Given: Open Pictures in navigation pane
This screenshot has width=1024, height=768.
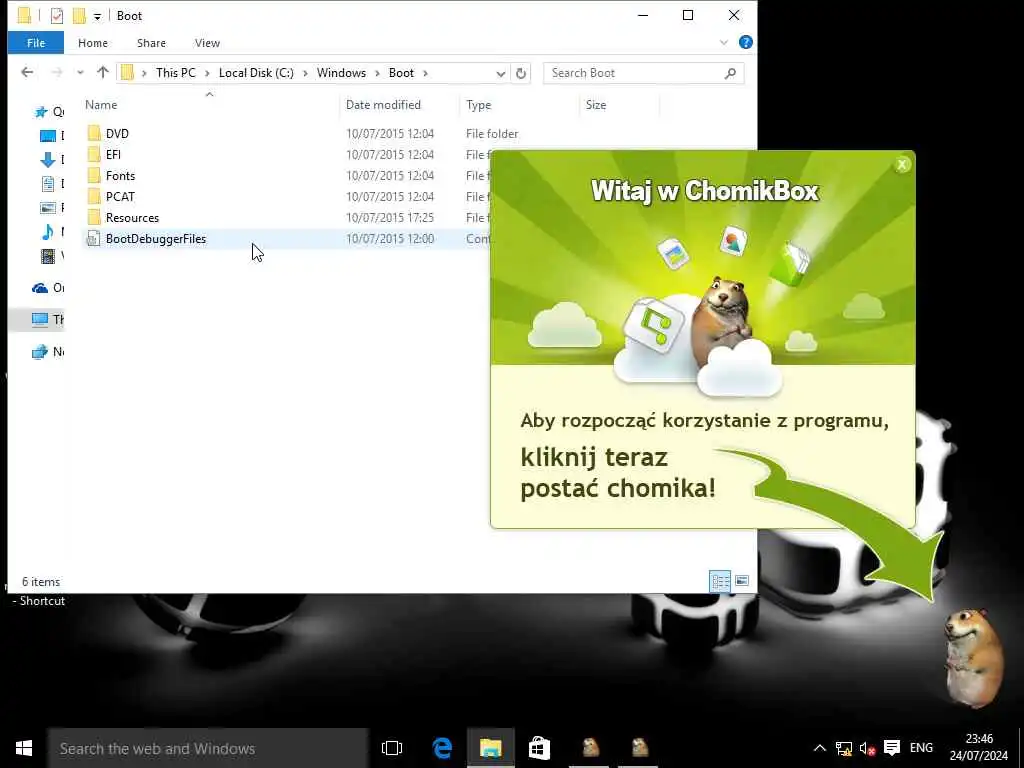Looking at the screenshot, I should (52, 208).
